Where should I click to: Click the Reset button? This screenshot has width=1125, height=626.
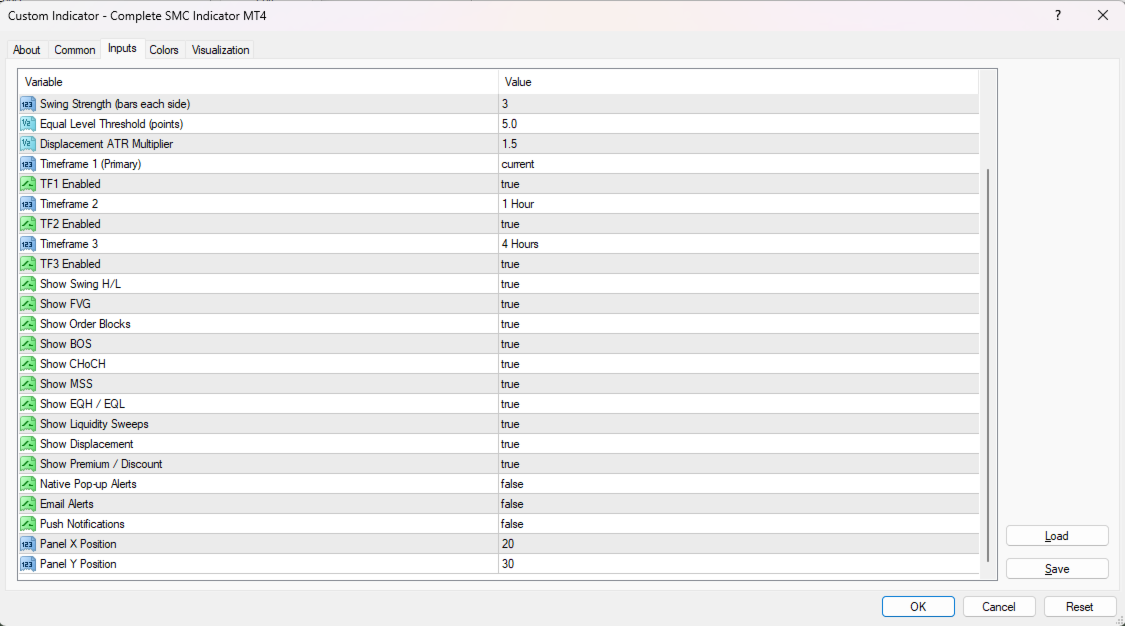[x=1079, y=606]
